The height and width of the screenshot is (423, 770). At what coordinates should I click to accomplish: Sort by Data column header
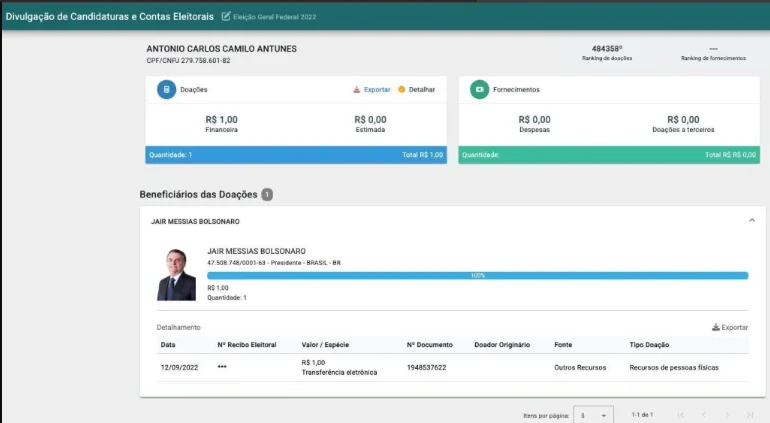click(x=168, y=345)
